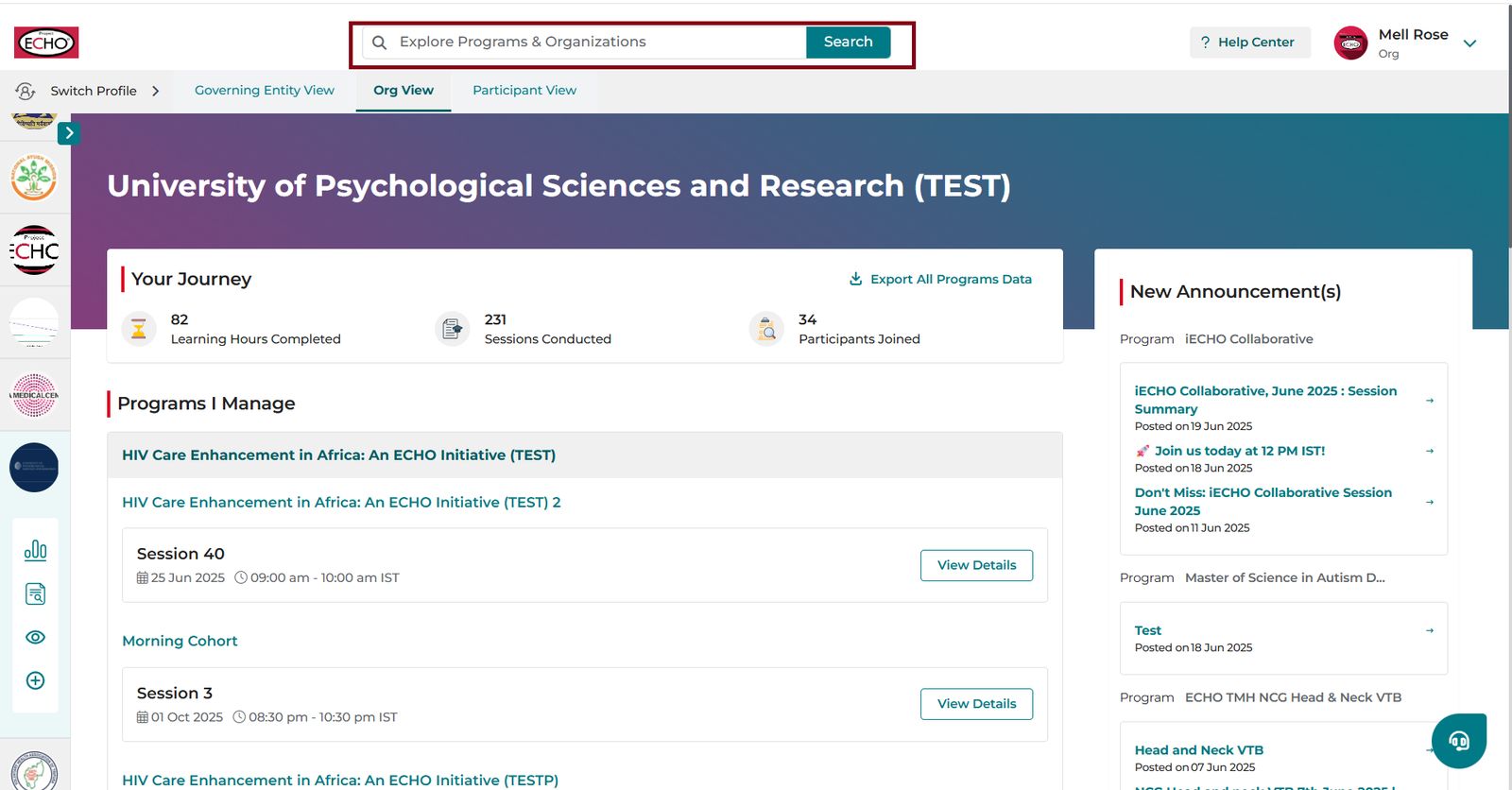View Details for Session 40
The width and height of the screenshot is (1512, 790).
tap(976, 565)
